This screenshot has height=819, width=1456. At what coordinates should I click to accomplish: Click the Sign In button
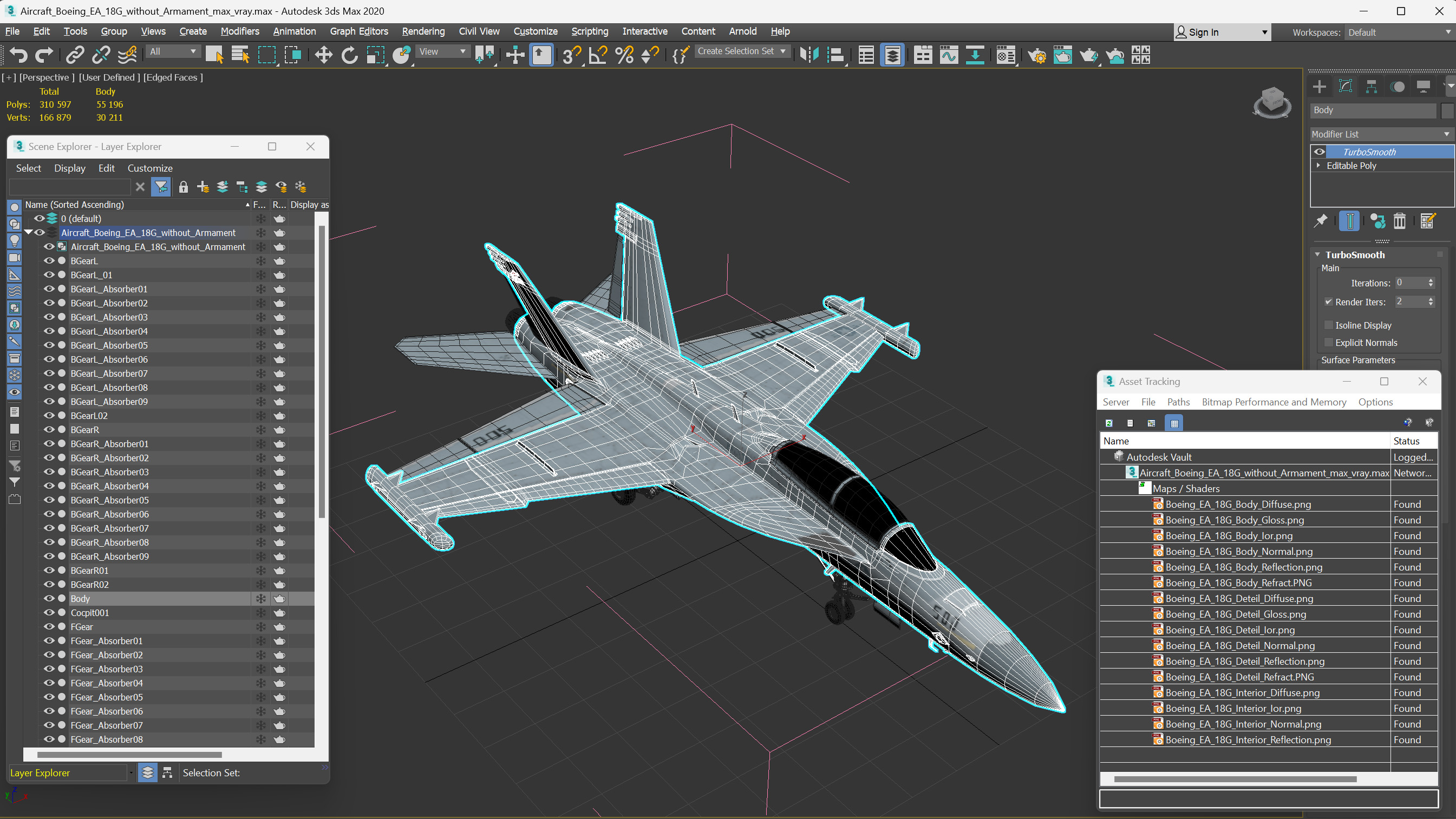point(1203,32)
